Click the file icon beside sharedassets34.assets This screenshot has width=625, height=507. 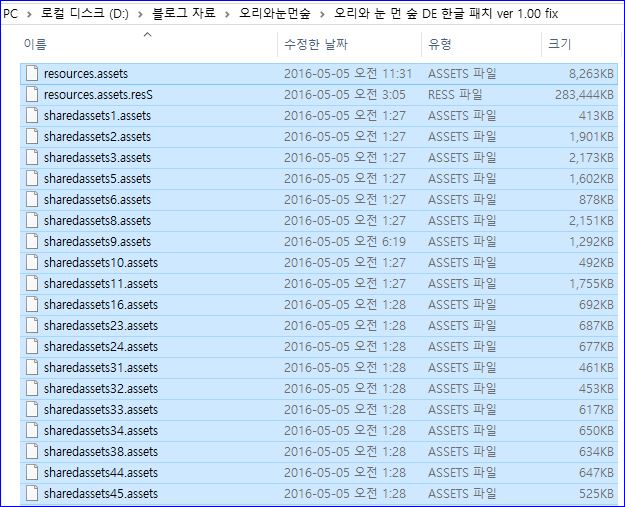tap(32, 430)
